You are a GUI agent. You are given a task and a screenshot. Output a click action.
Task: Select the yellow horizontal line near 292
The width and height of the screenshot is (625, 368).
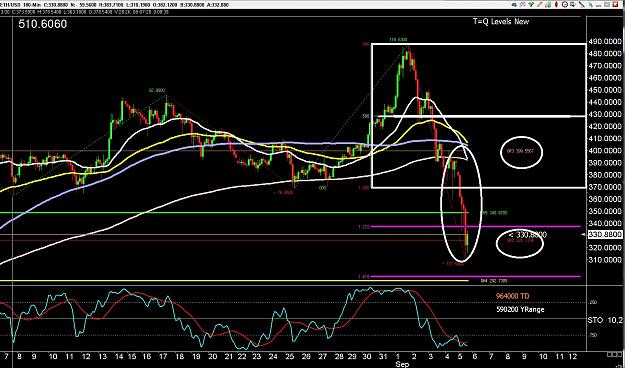pos(234,281)
